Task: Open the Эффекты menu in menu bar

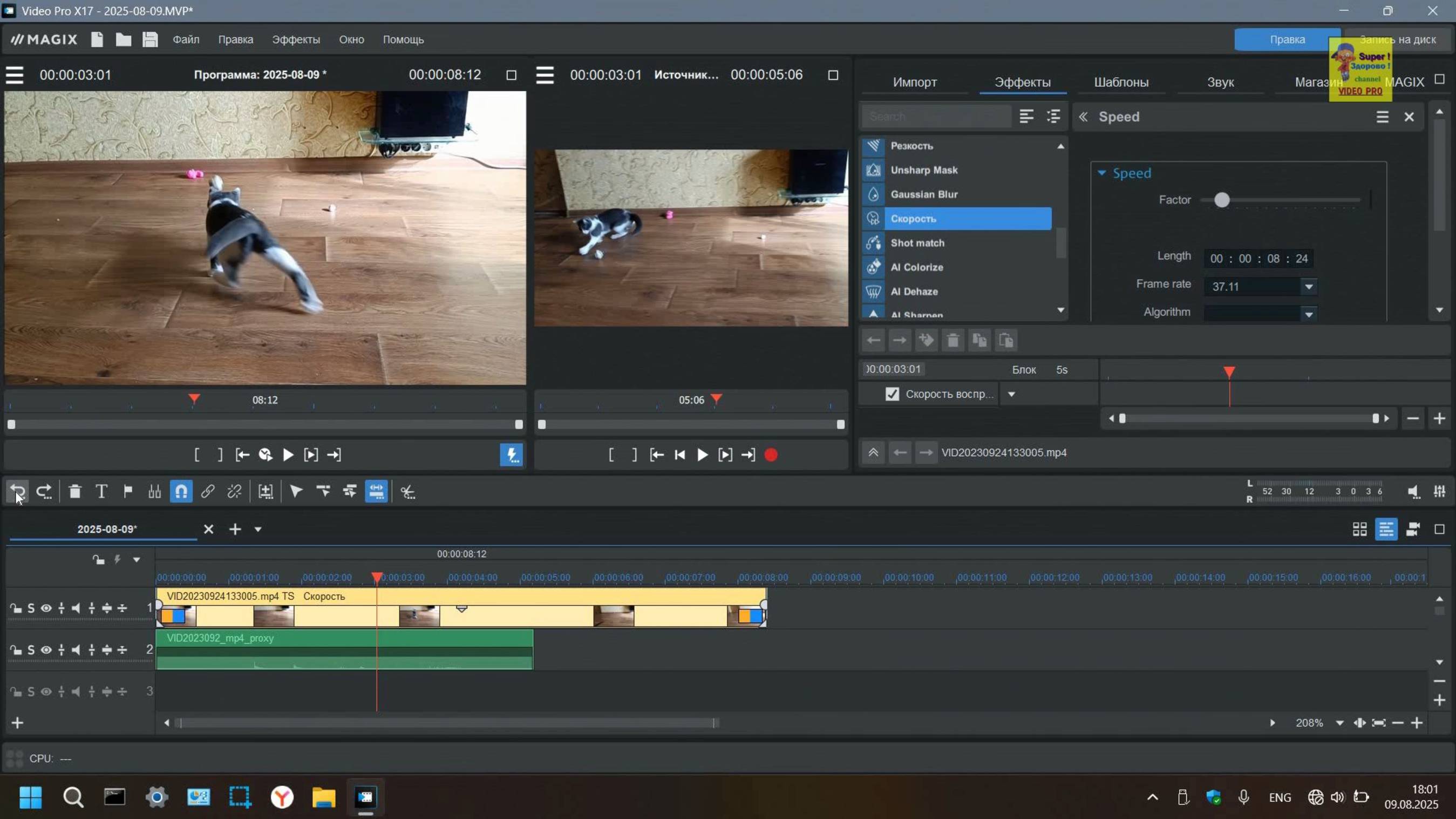Action: coord(296,39)
